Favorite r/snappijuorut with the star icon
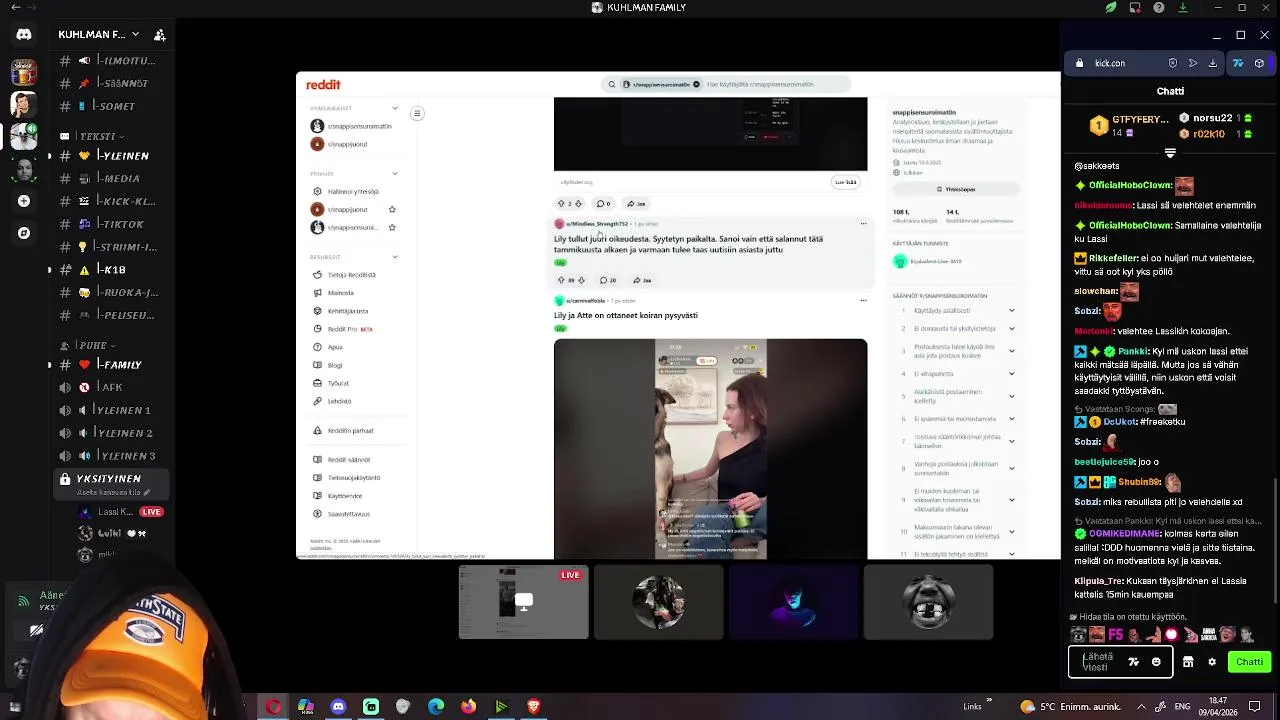The height and width of the screenshot is (720, 1280). point(392,210)
